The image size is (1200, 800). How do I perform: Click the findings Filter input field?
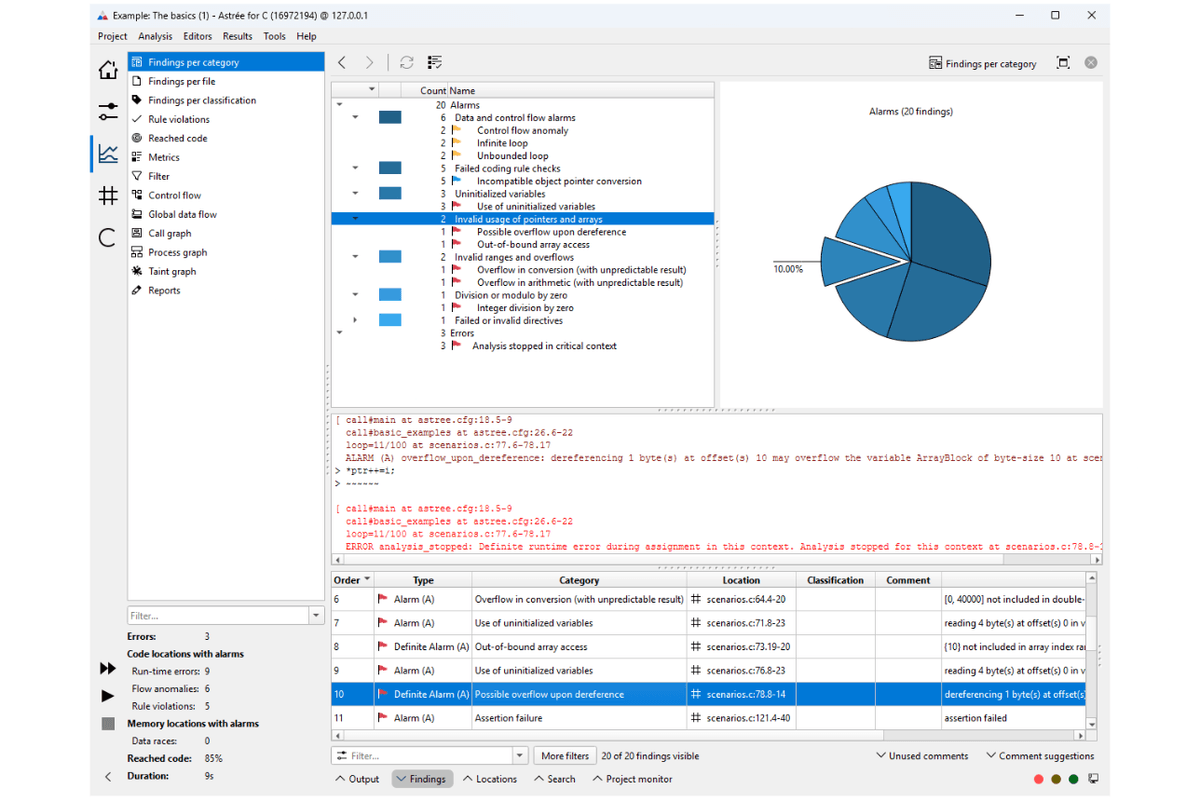click(x=430, y=756)
